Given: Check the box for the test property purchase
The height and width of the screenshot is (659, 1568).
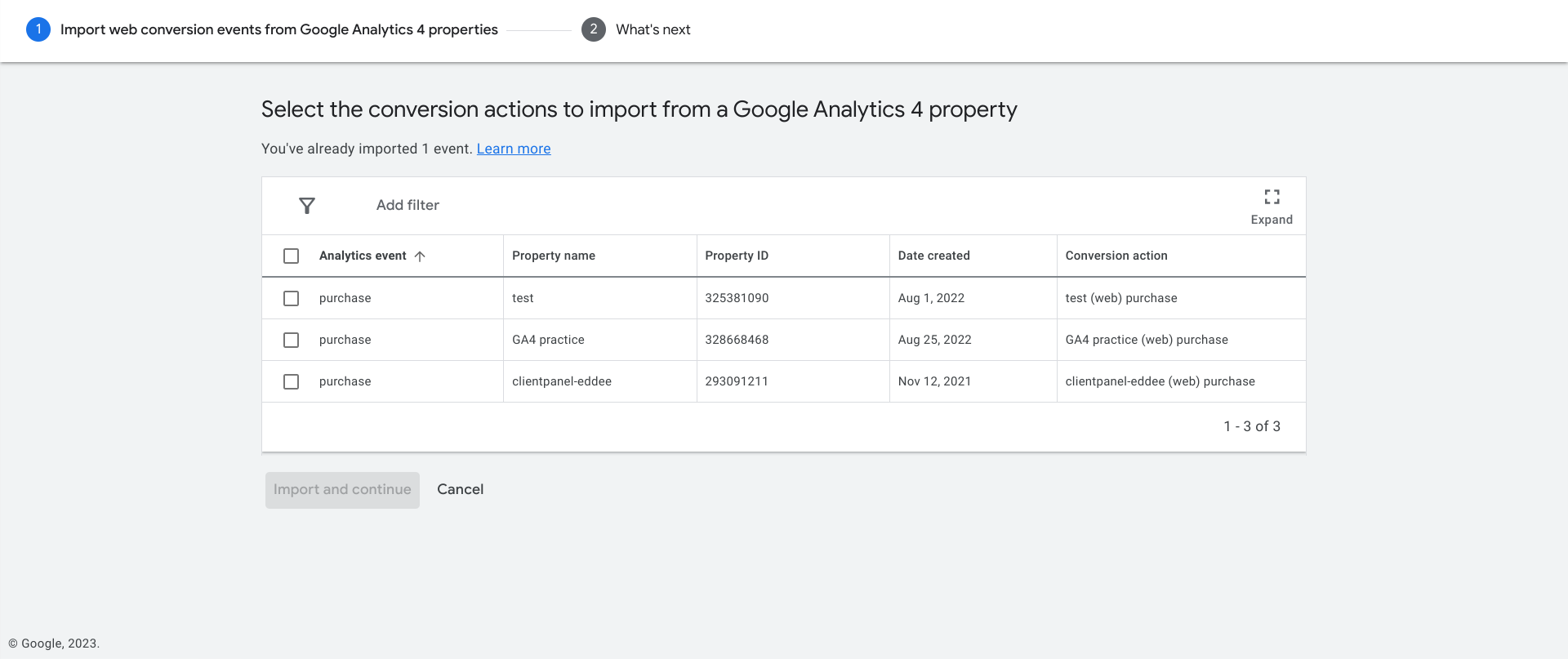Looking at the screenshot, I should pyautogui.click(x=291, y=299).
